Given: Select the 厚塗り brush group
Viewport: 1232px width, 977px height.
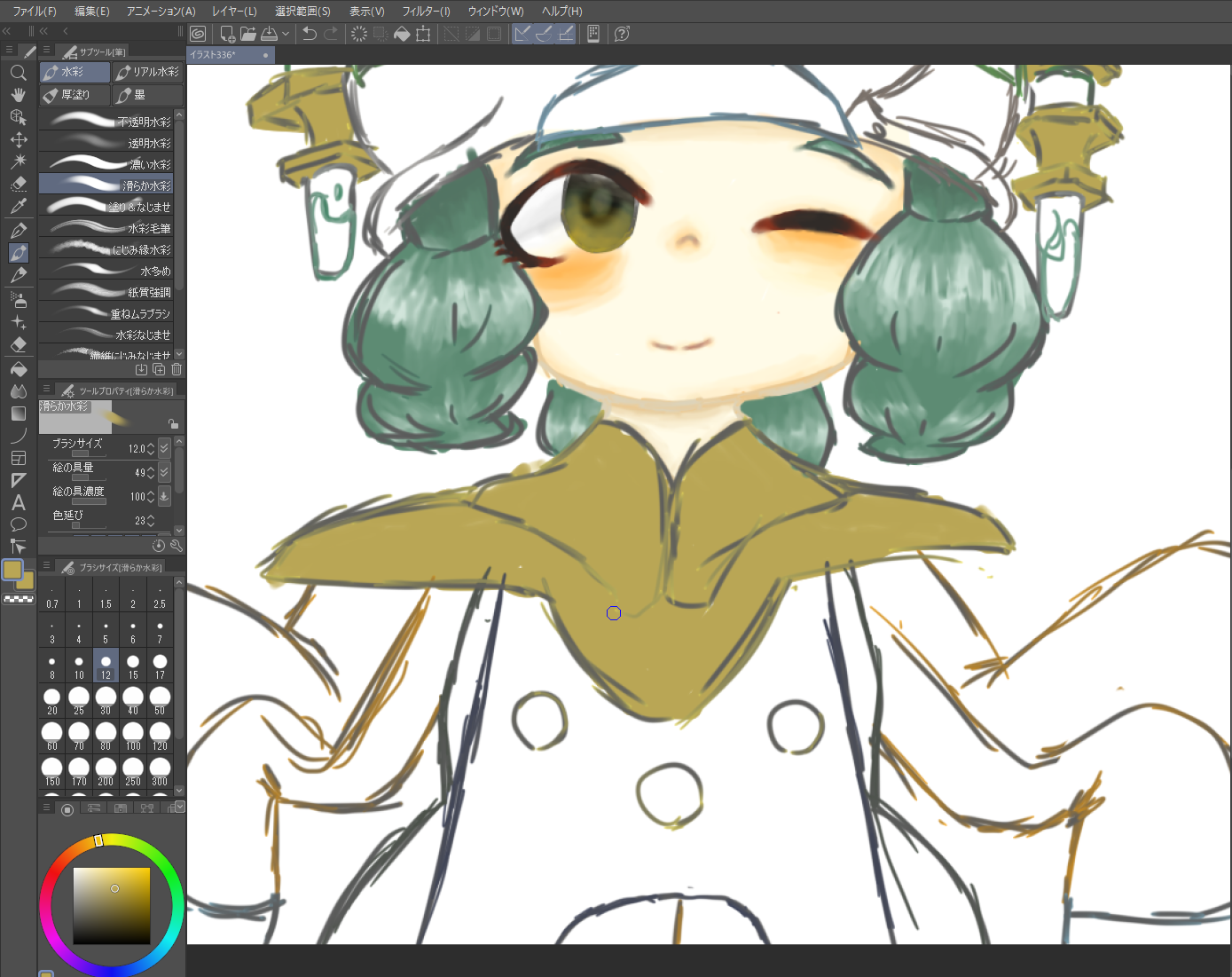Looking at the screenshot, I should pos(75,94).
